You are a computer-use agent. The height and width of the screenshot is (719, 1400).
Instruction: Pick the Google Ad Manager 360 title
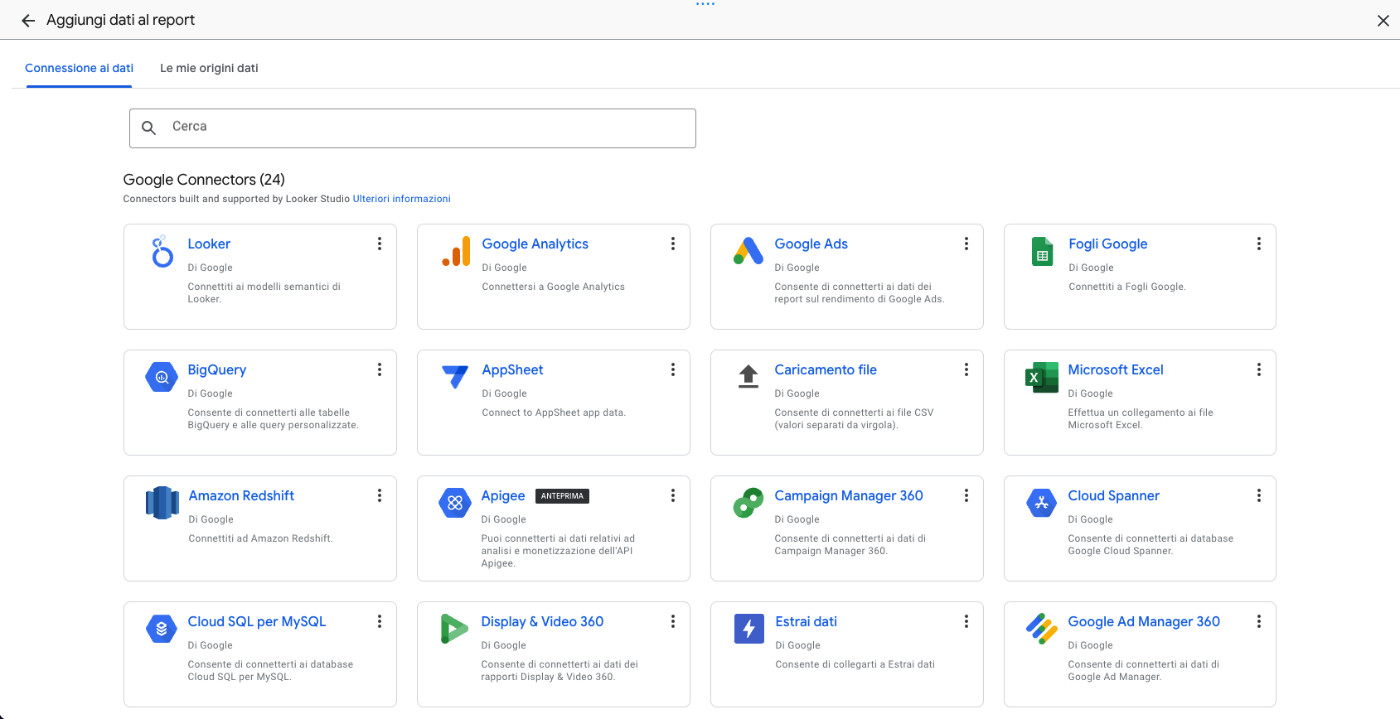pos(1144,622)
